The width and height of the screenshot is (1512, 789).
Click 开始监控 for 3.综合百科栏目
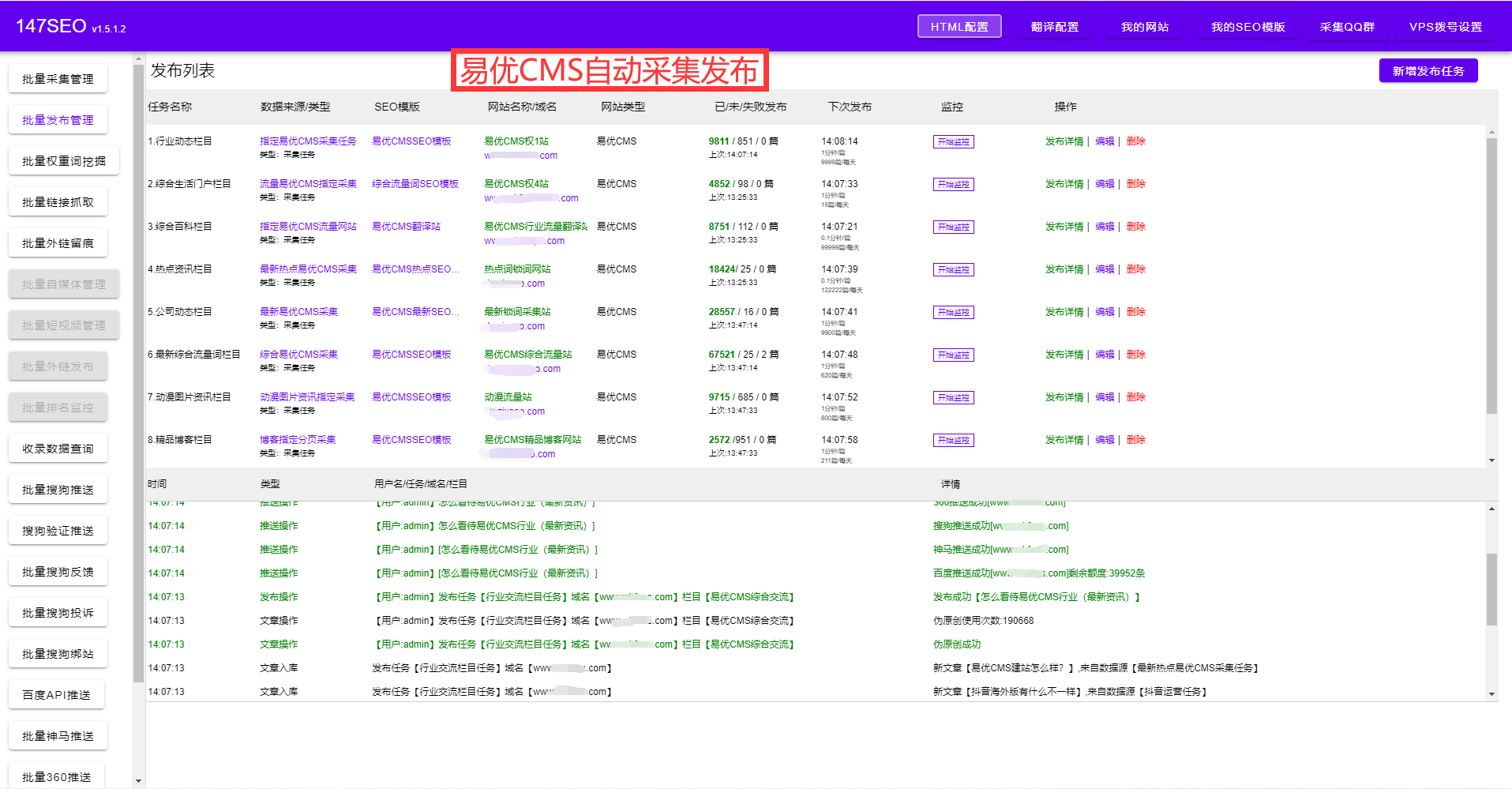[953, 227]
